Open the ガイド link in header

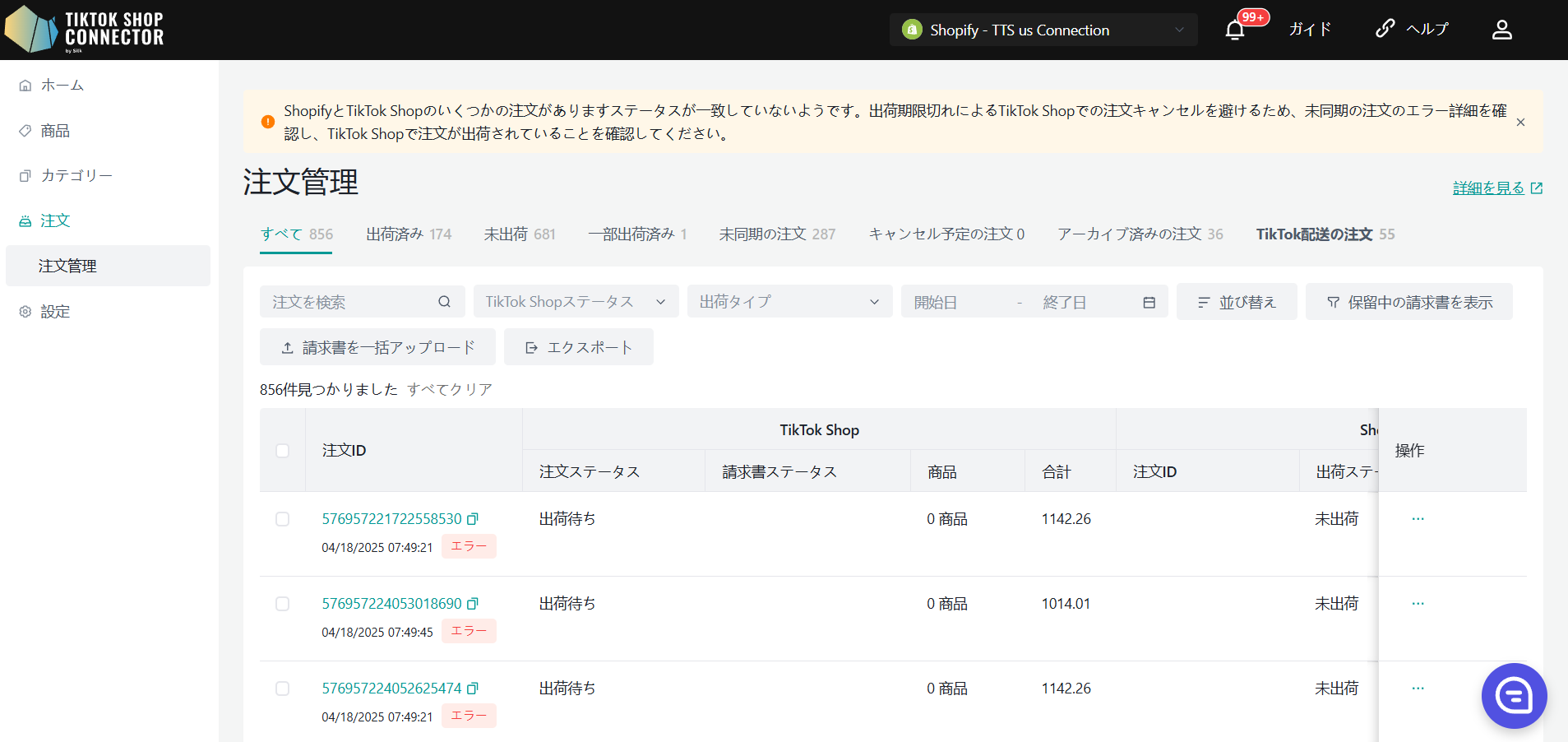coord(1310,30)
